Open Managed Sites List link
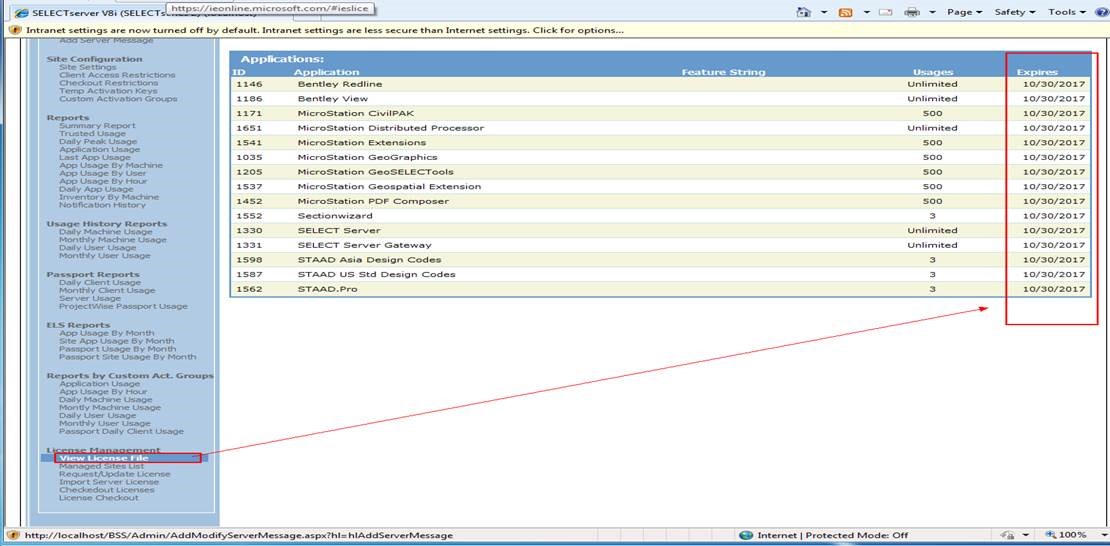Screen dimensions: 1110x546 [102, 466]
